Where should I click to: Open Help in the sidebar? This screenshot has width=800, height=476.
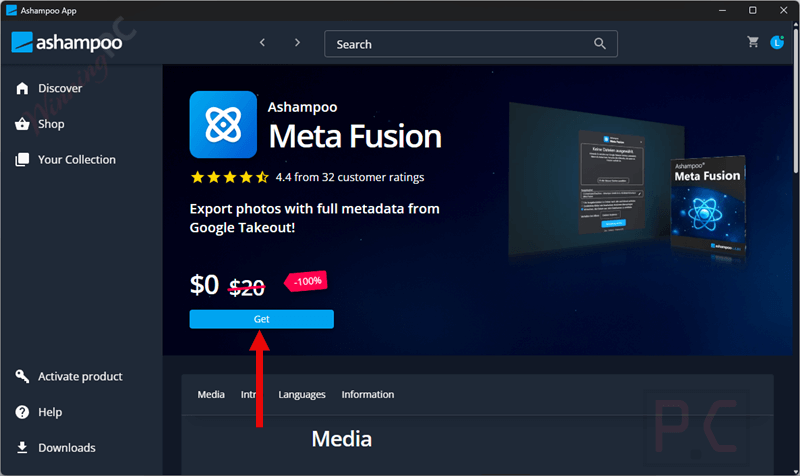pyautogui.click(x=50, y=412)
